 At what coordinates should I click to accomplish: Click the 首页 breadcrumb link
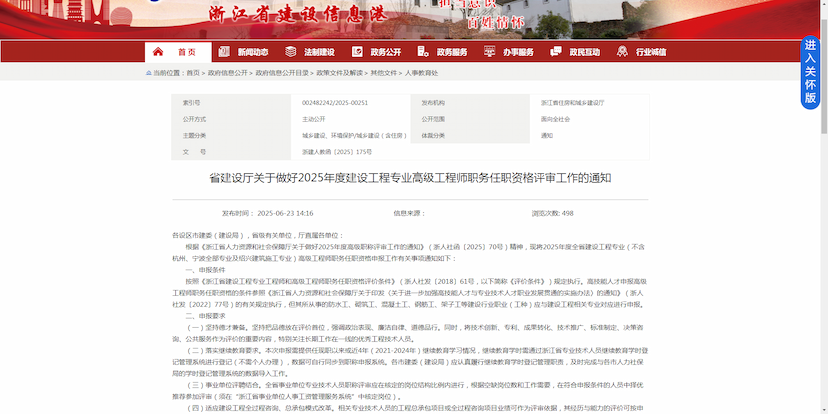click(193, 73)
